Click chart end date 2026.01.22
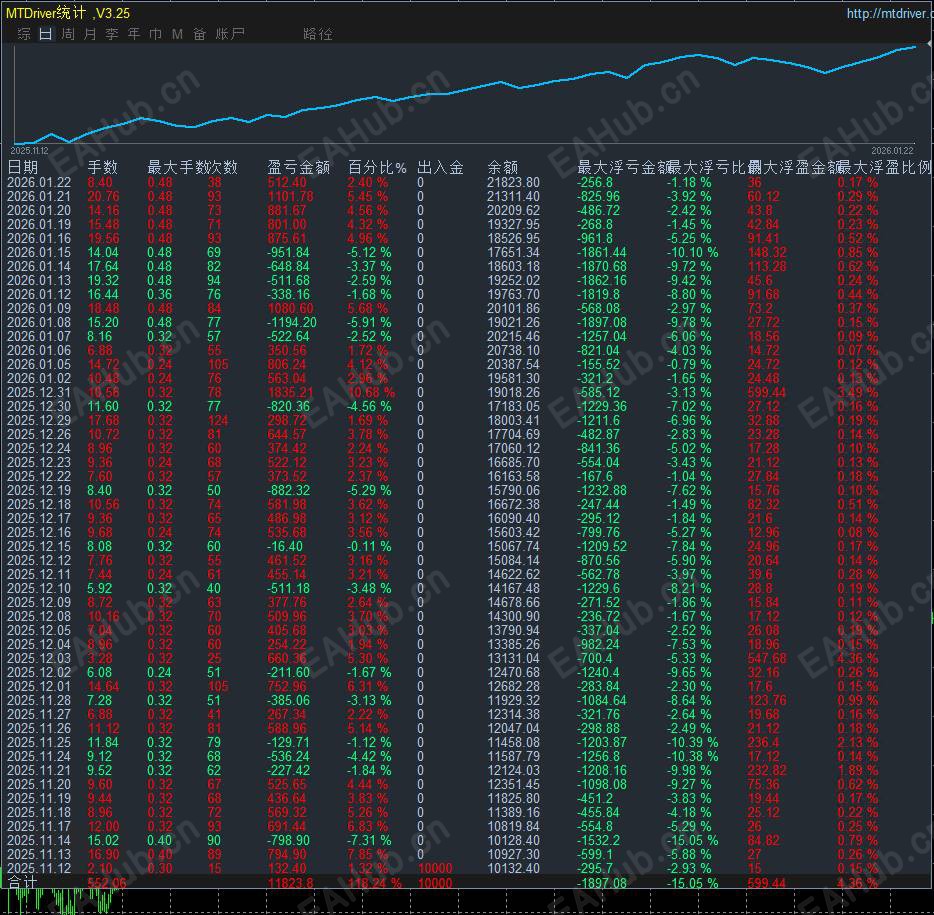The image size is (934, 915). coord(892,151)
